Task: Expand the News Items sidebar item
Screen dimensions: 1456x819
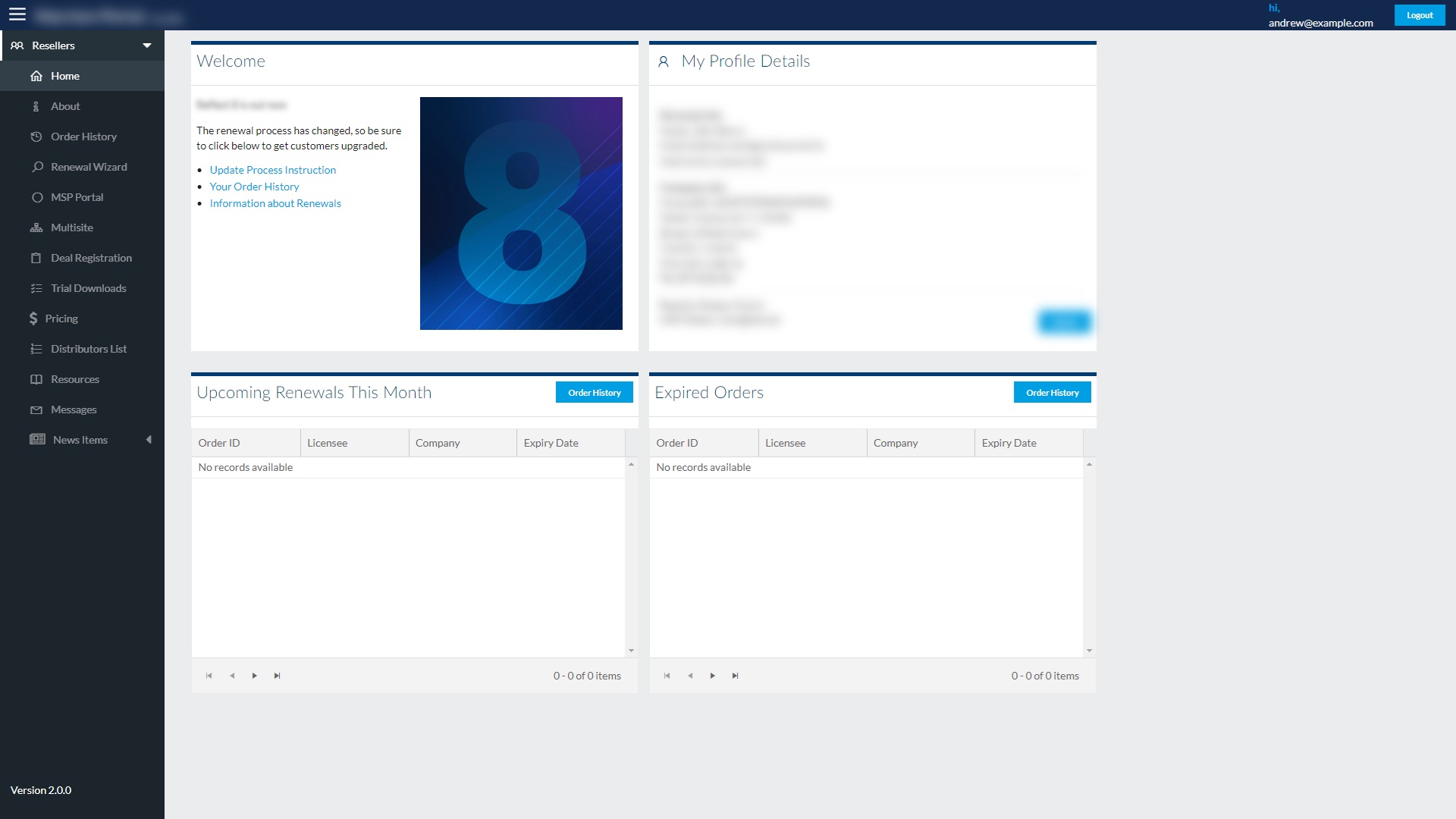Action: (x=150, y=439)
